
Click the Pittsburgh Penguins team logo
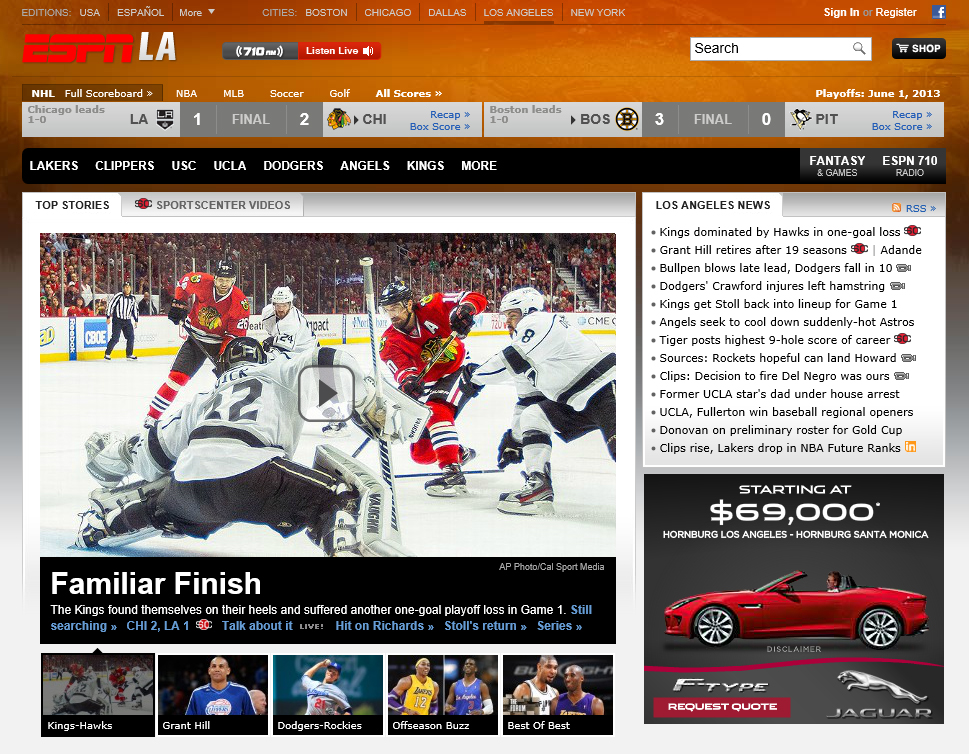click(x=801, y=119)
